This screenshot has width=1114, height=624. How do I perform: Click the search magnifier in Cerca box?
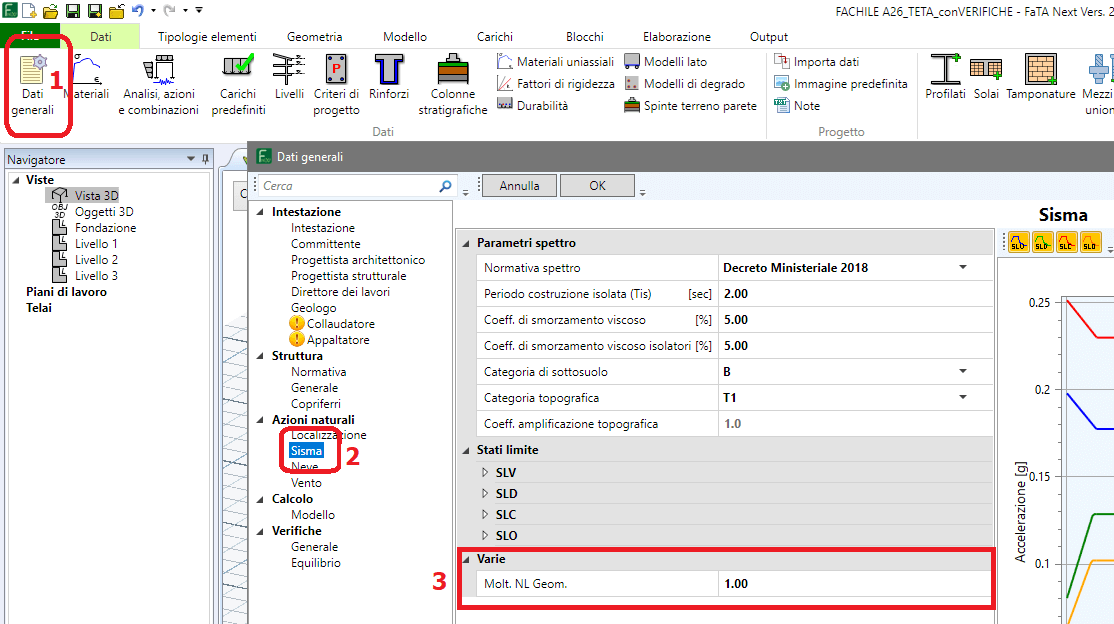point(445,186)
